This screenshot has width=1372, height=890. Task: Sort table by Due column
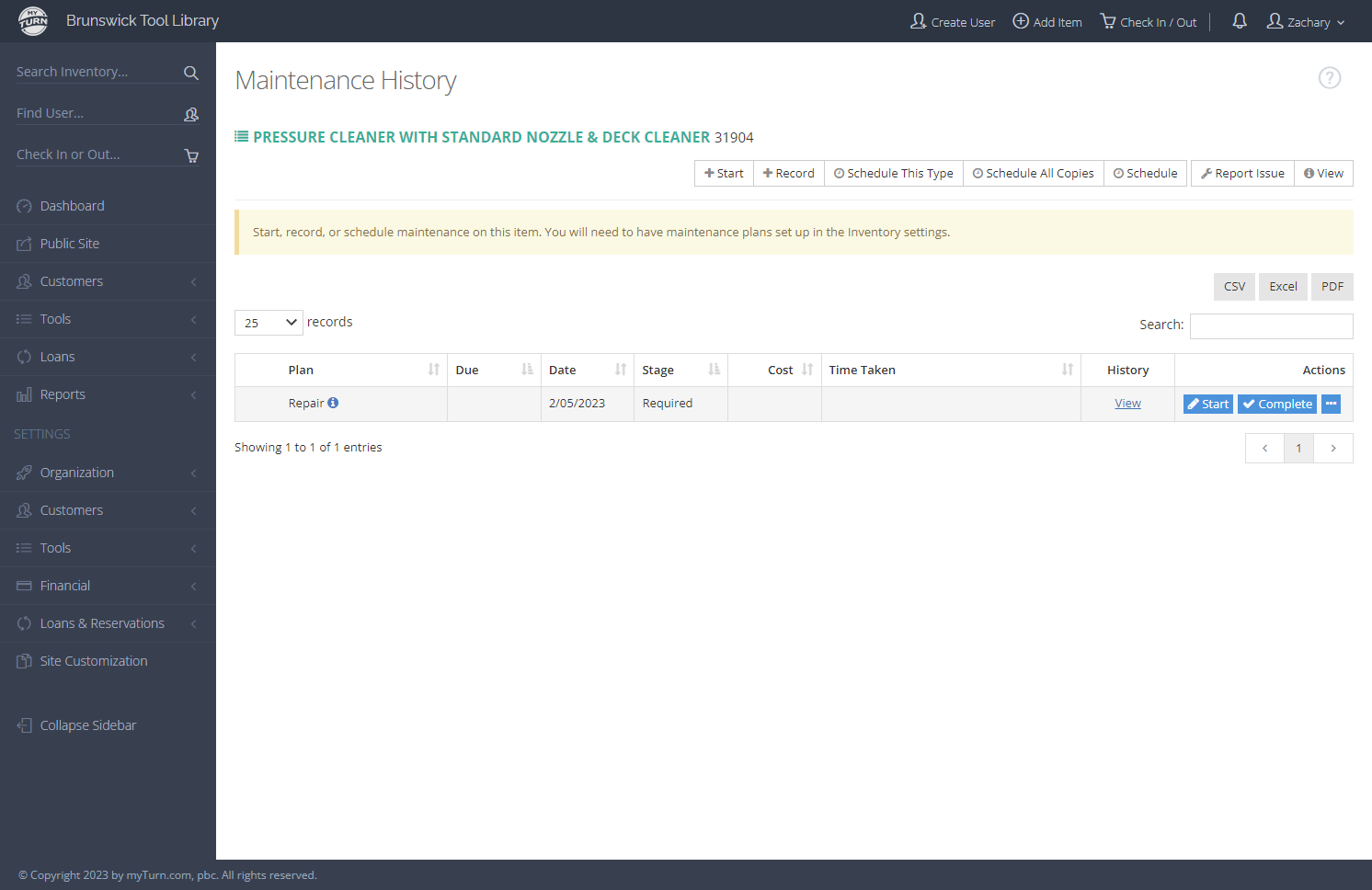494,370
